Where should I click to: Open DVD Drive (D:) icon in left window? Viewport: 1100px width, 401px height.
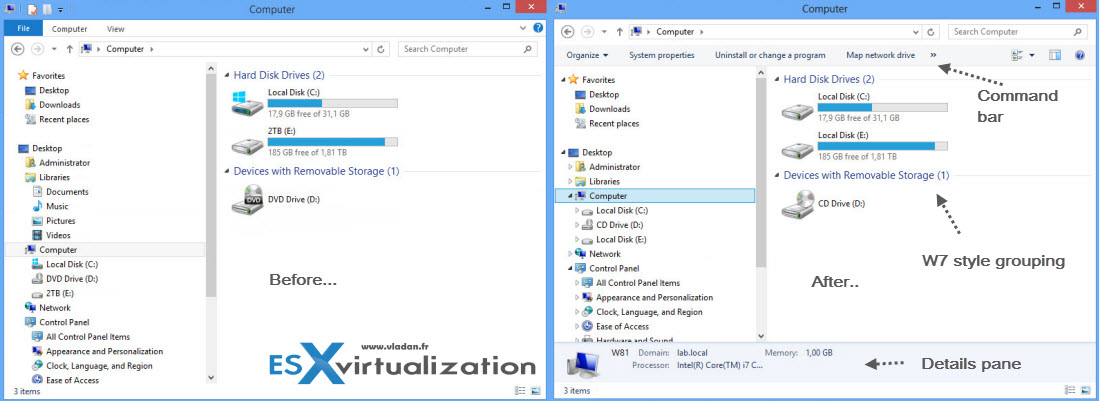click(248, 199)
